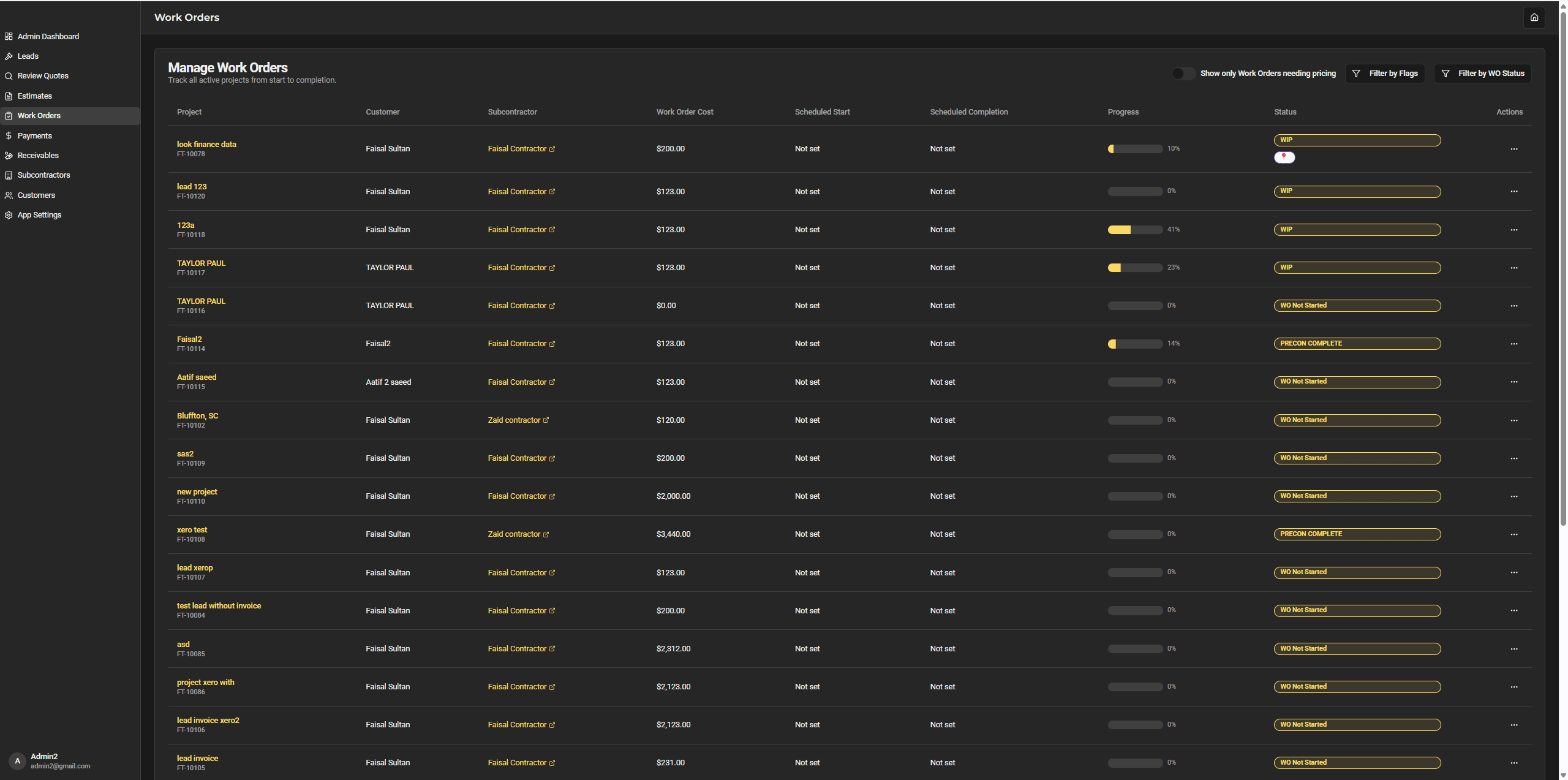Click progress bar at 14% for Faisal2
Screen dimensions: 1568x780
[x=1135, y=344]
